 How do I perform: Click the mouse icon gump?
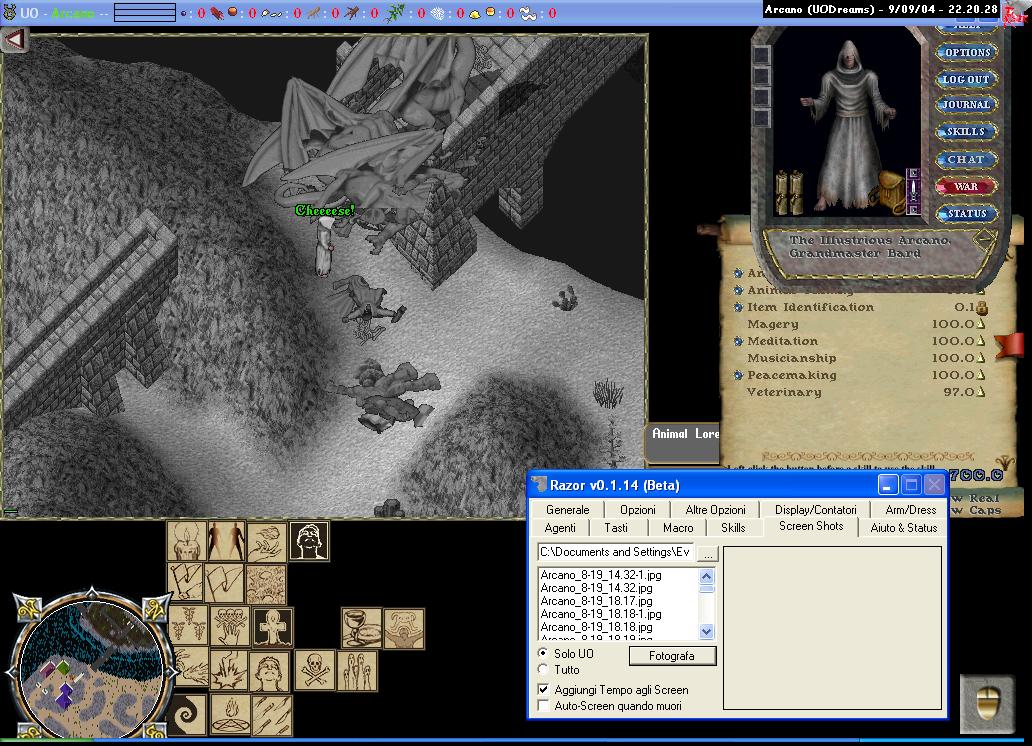coord(987,704)
